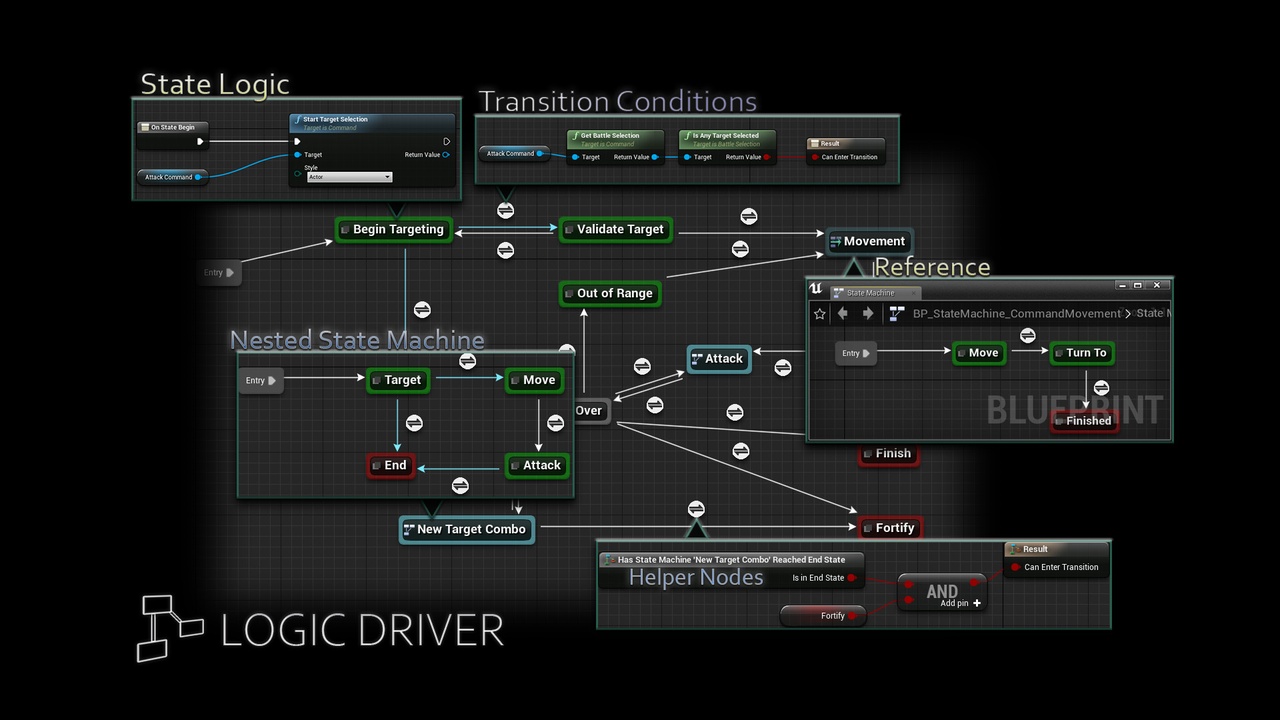Click the Unreal Engine logo in the Reference window

(x=816, y=287)
